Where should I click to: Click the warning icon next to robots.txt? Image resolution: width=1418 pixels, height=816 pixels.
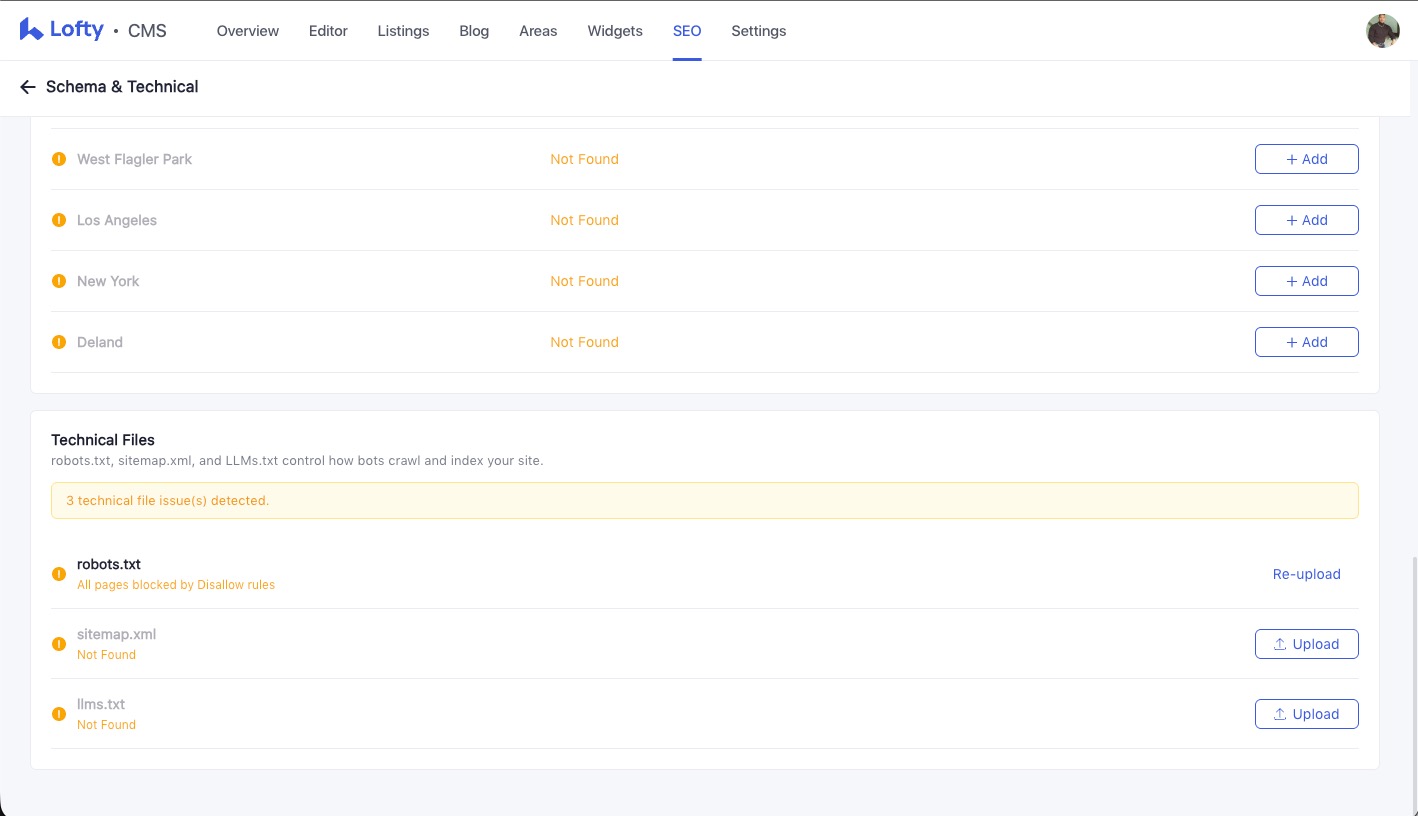59,574
